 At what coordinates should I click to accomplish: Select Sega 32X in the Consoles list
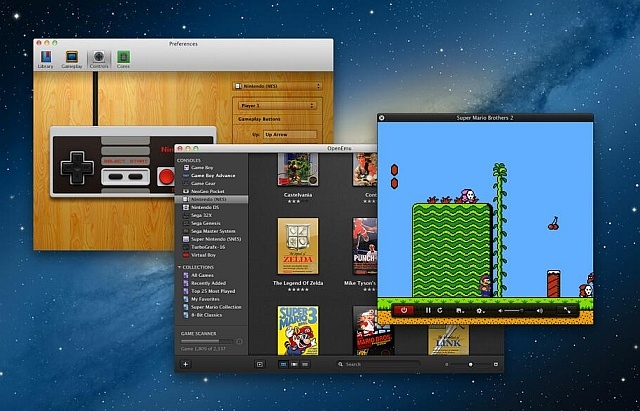tap(211, 215)
